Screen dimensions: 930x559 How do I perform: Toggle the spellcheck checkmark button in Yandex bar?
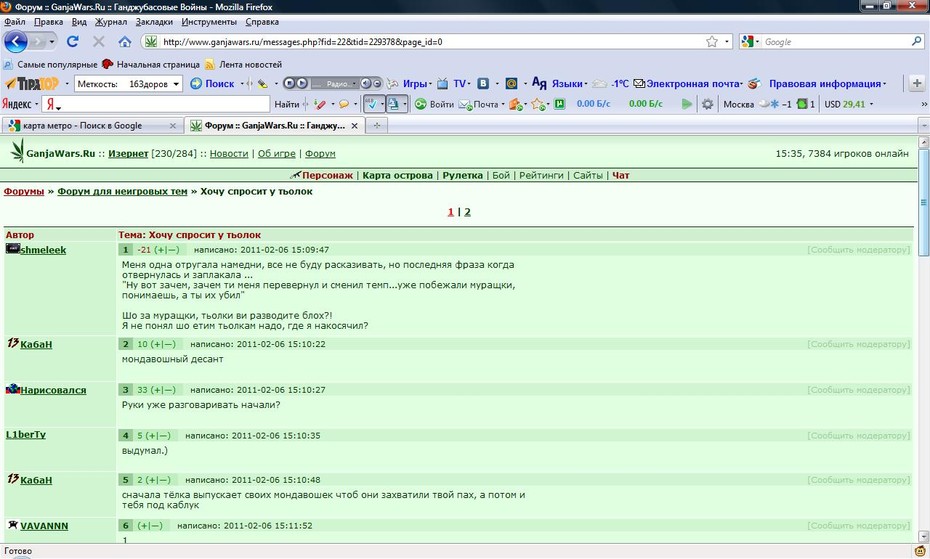pyautogui.click(x=371, y=104)
